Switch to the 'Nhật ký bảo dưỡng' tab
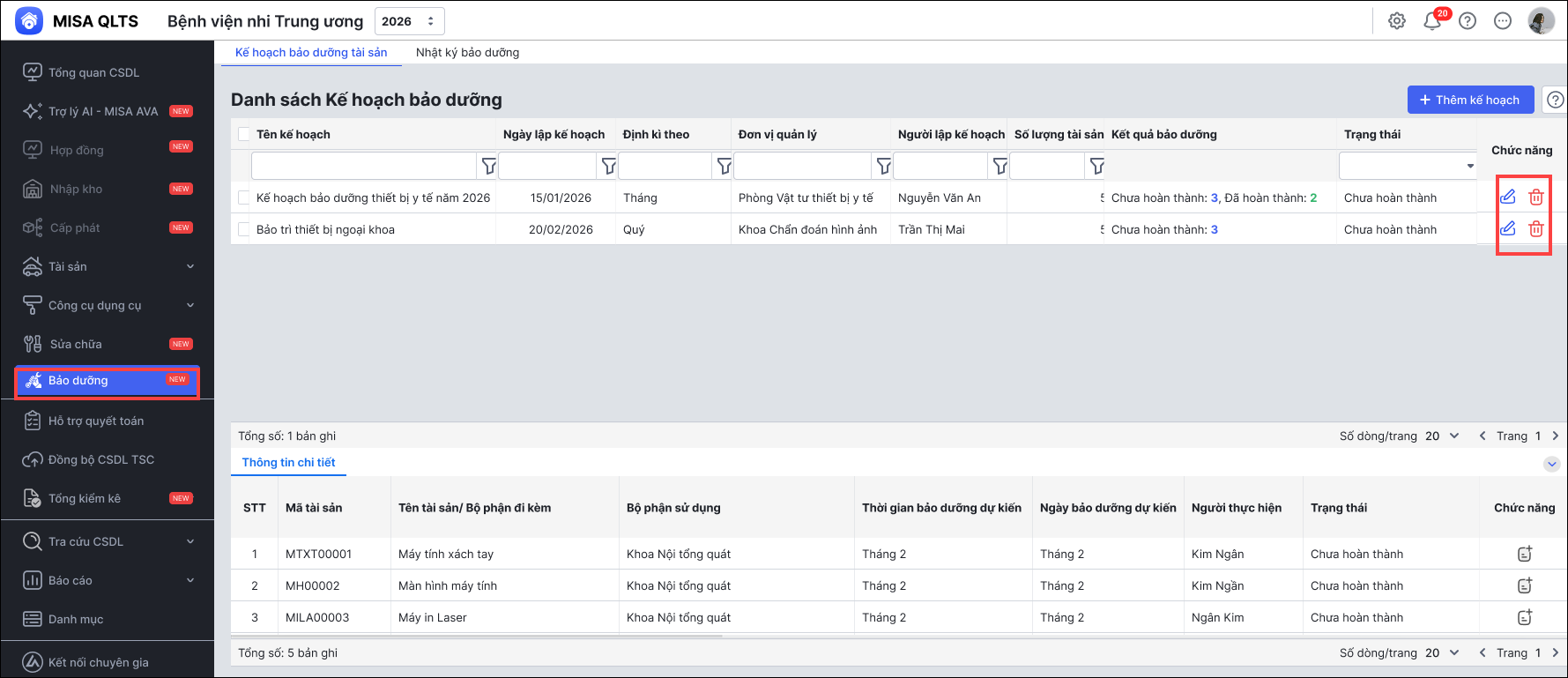1568x678 pixels. coord(467,52)
